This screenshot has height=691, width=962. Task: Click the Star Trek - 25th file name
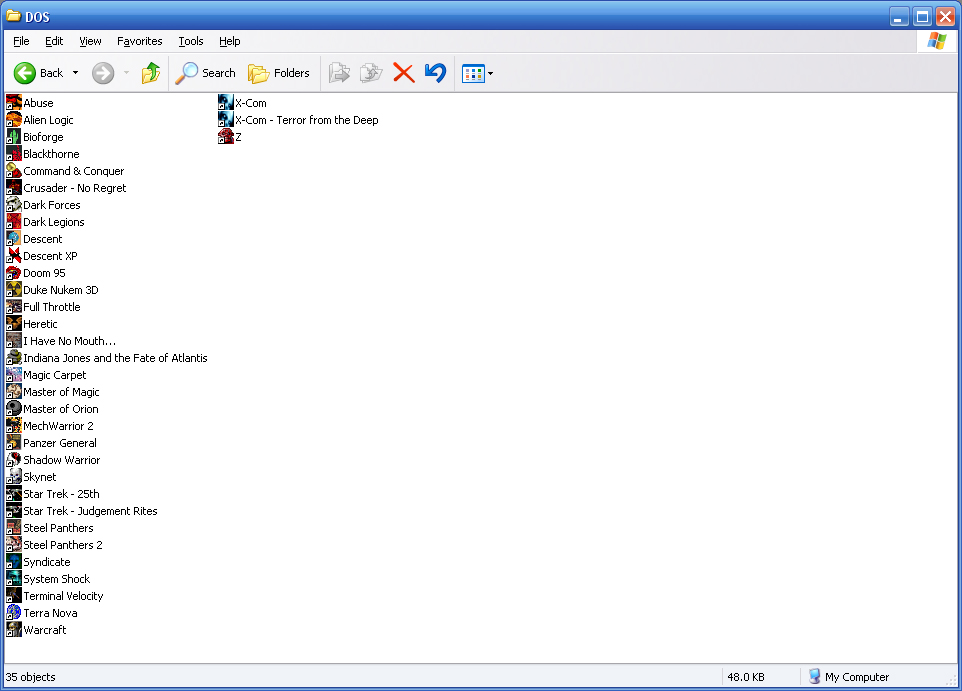61,494
